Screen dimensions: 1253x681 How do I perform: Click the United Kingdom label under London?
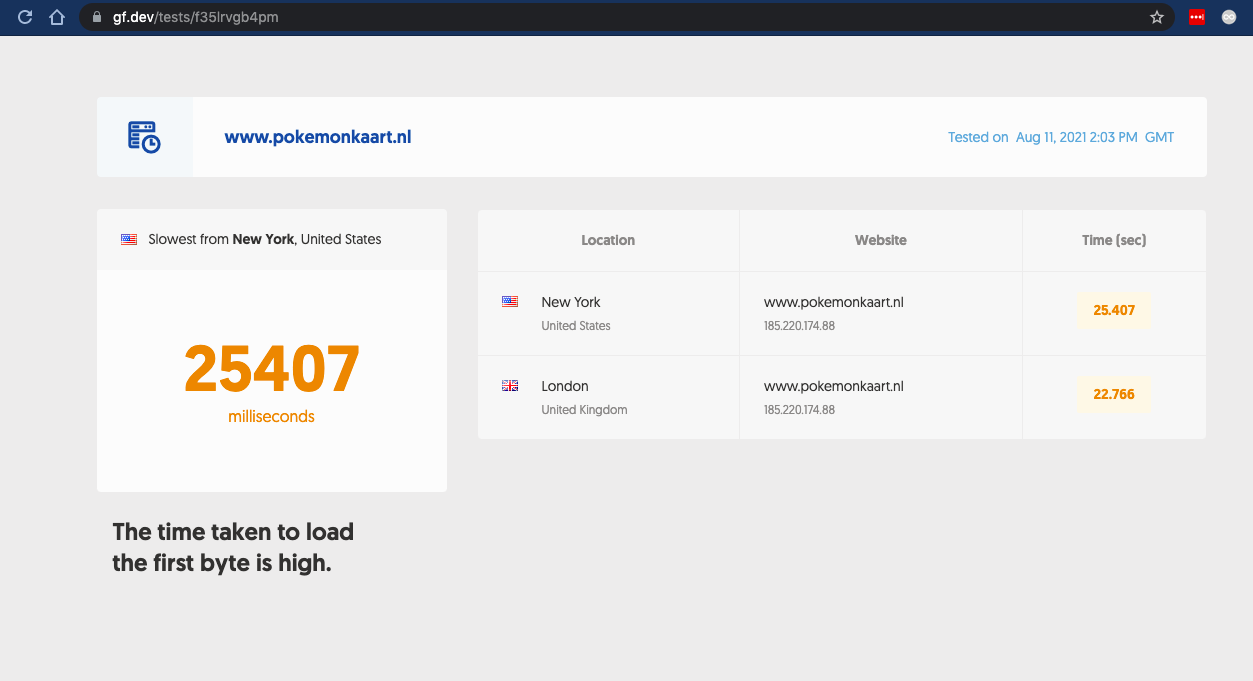584,410
